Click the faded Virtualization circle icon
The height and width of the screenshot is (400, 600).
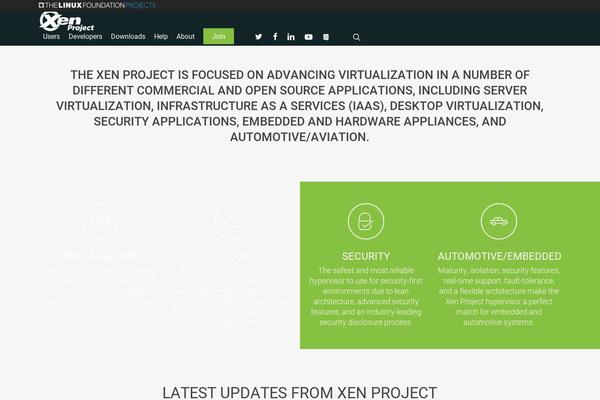100,221
